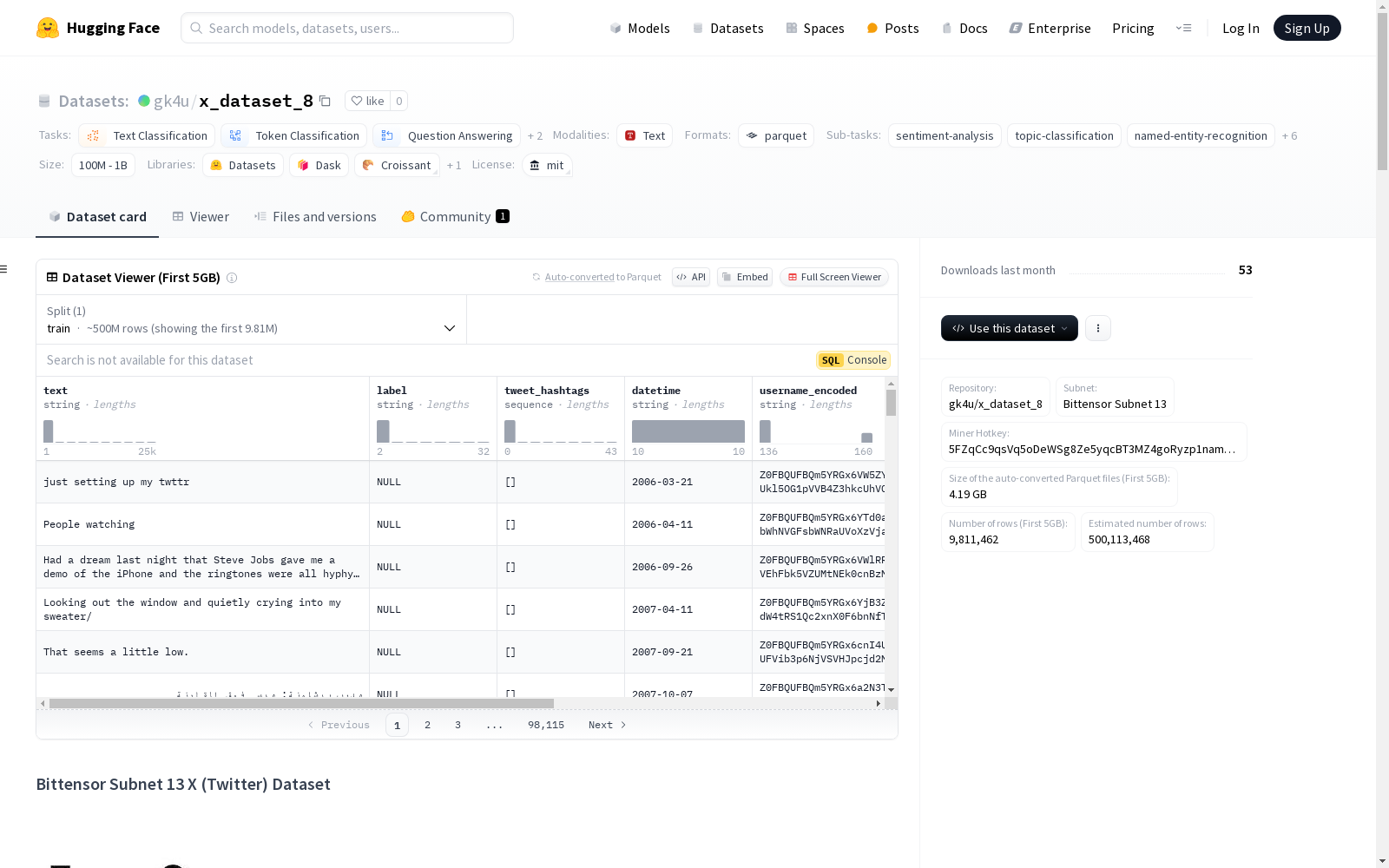Screen dimensions: 1389x868
Task: Click the 2006-09-26 datetime cell
Action: 688,567
